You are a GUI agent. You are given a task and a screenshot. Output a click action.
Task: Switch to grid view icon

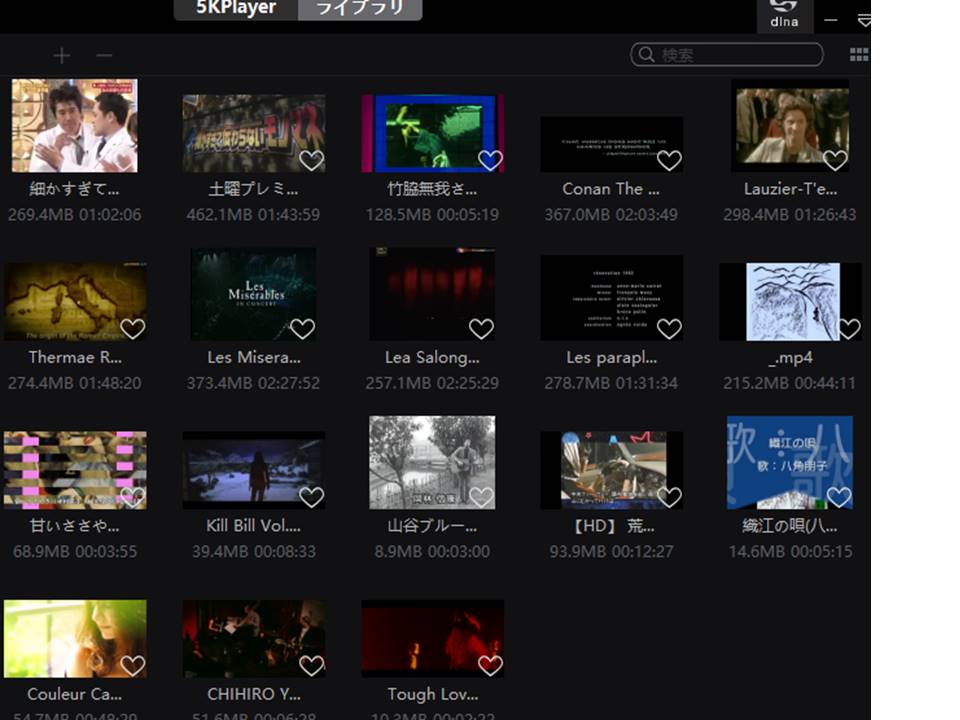[859, 55]
